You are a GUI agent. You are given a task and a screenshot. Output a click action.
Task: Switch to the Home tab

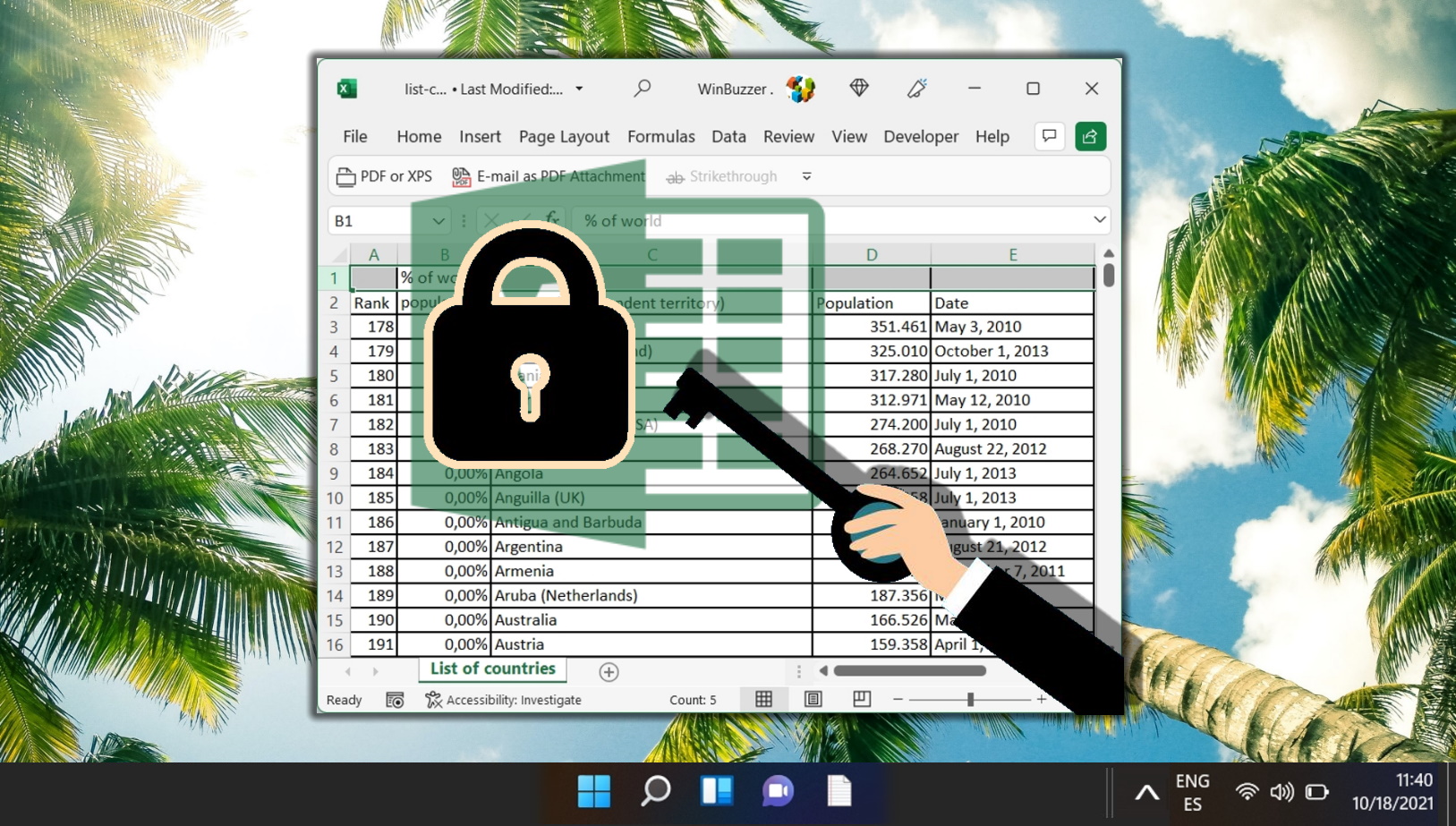(x=419, y=136)
